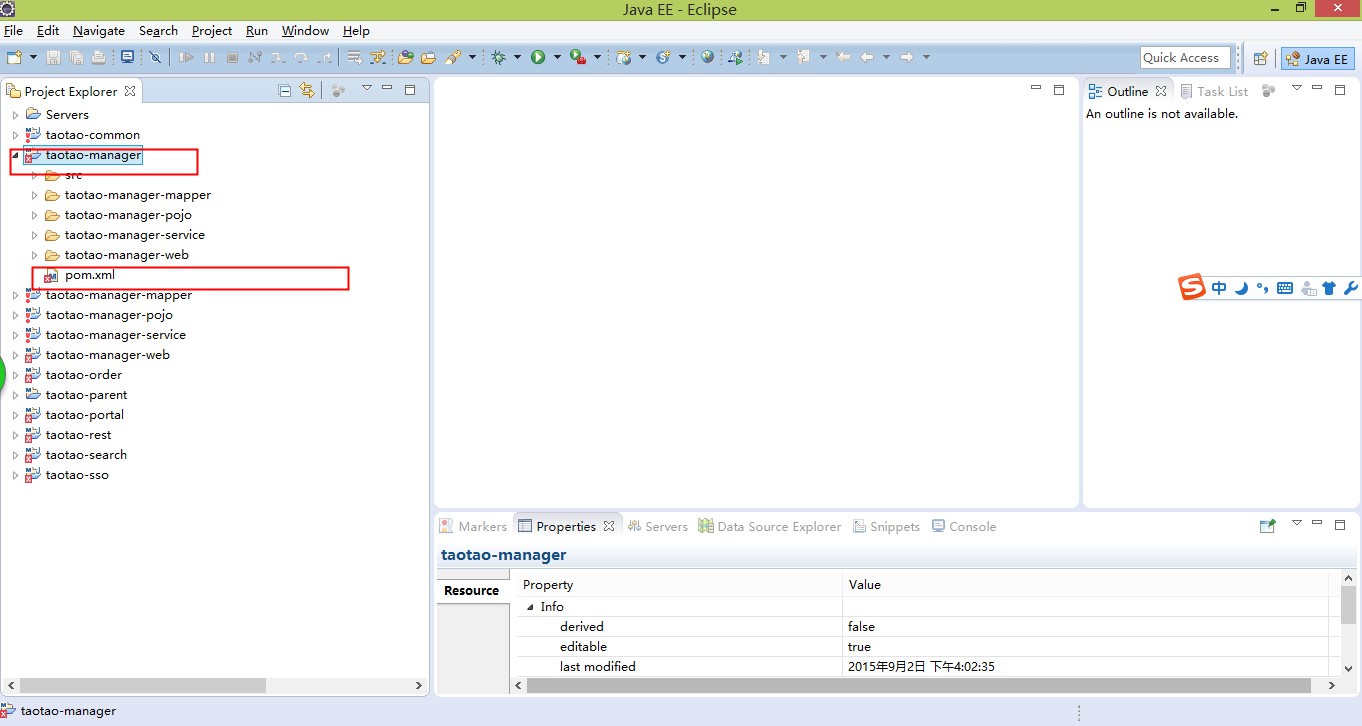
Task: Switch to the Data Source Explorer tab
Action: coord(770,526)
